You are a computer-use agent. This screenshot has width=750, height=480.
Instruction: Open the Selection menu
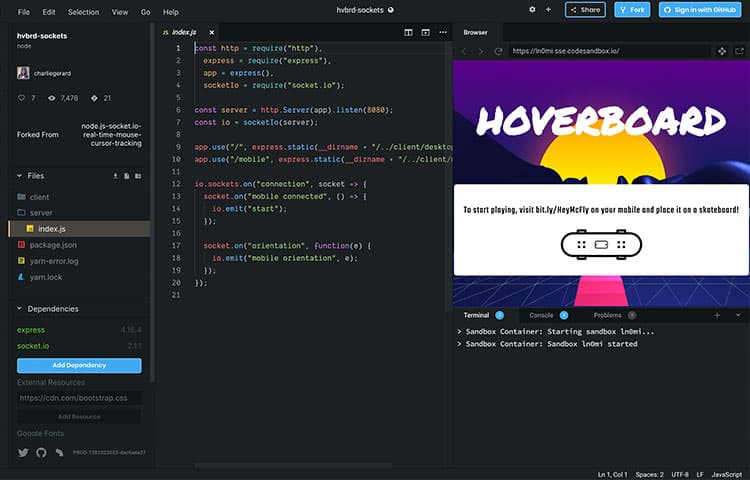(x=83, y=12)
